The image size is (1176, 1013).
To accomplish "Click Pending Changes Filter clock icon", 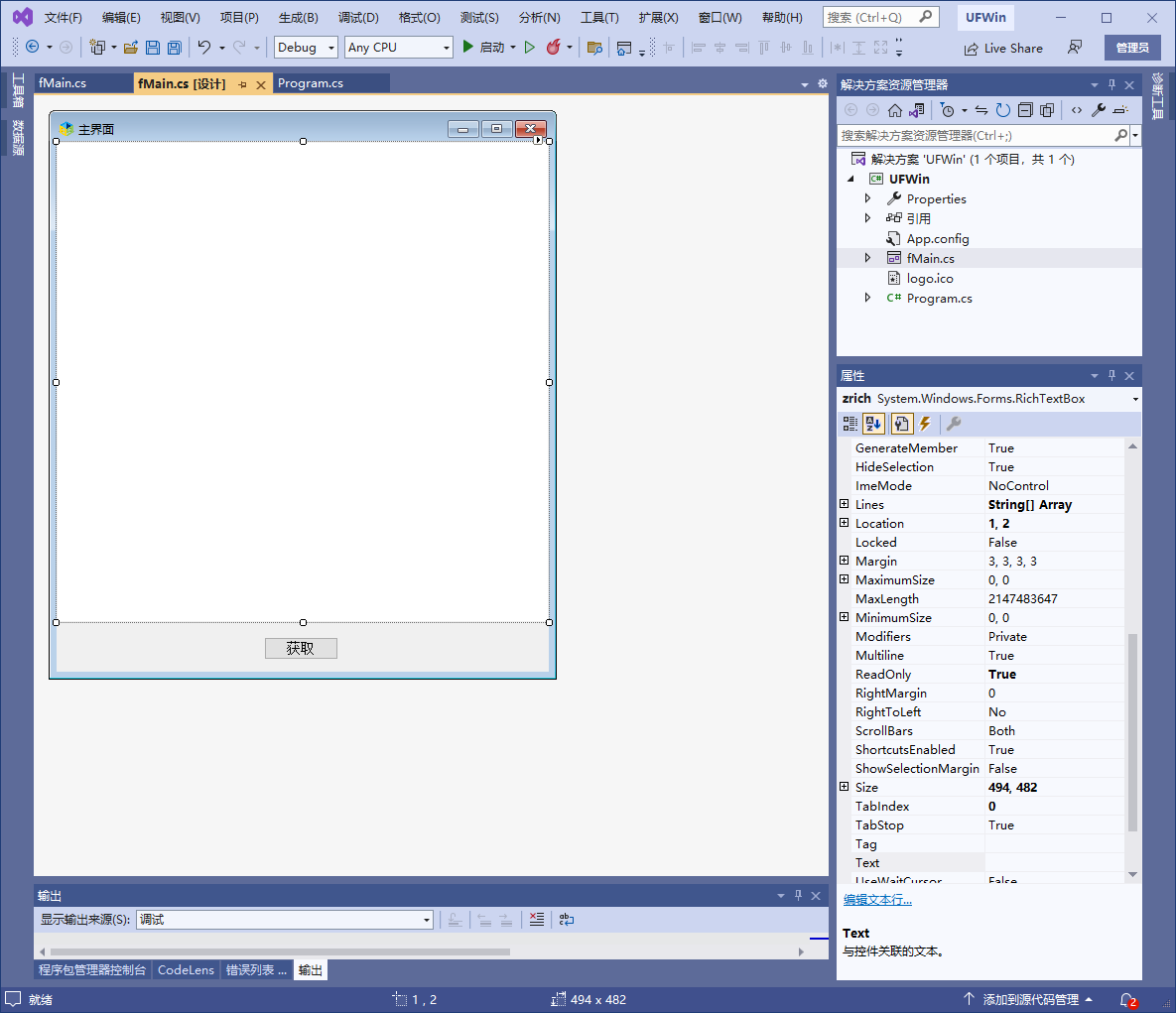I will pyautogui.click(x=947, y=110).
